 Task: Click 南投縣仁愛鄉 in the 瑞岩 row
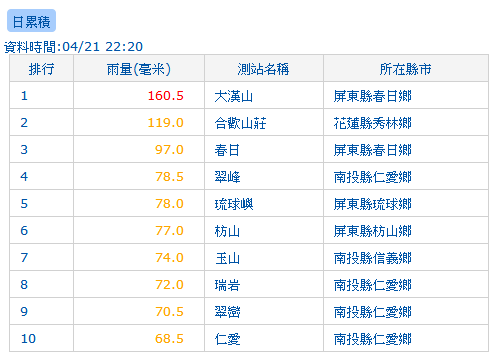click(x=373, y=285)
